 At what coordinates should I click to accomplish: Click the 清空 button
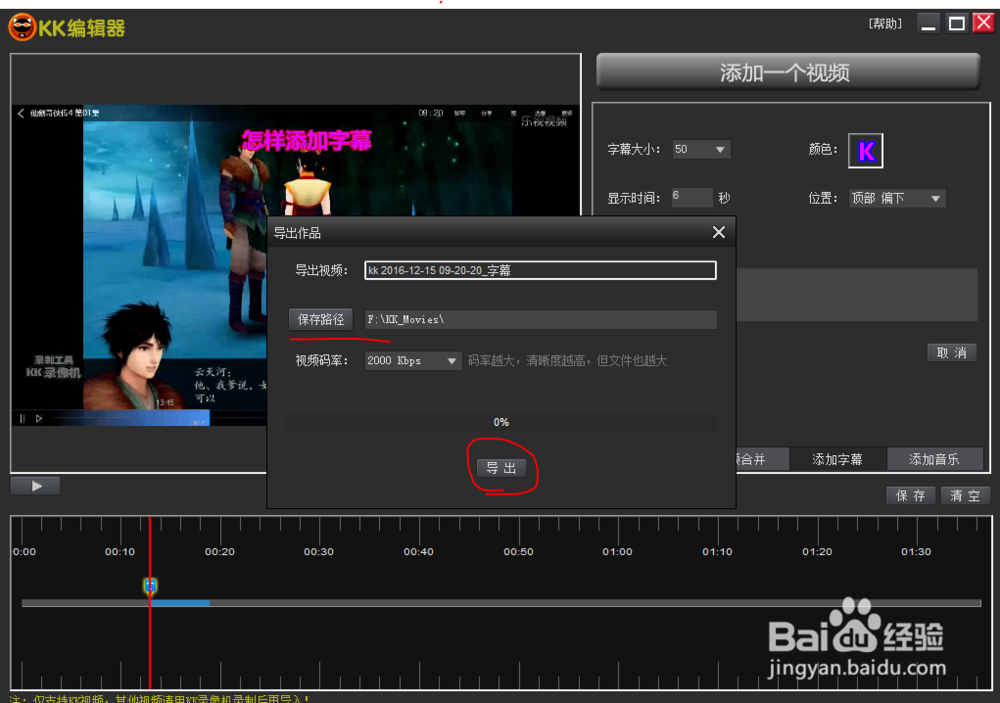tap(965, 496)
